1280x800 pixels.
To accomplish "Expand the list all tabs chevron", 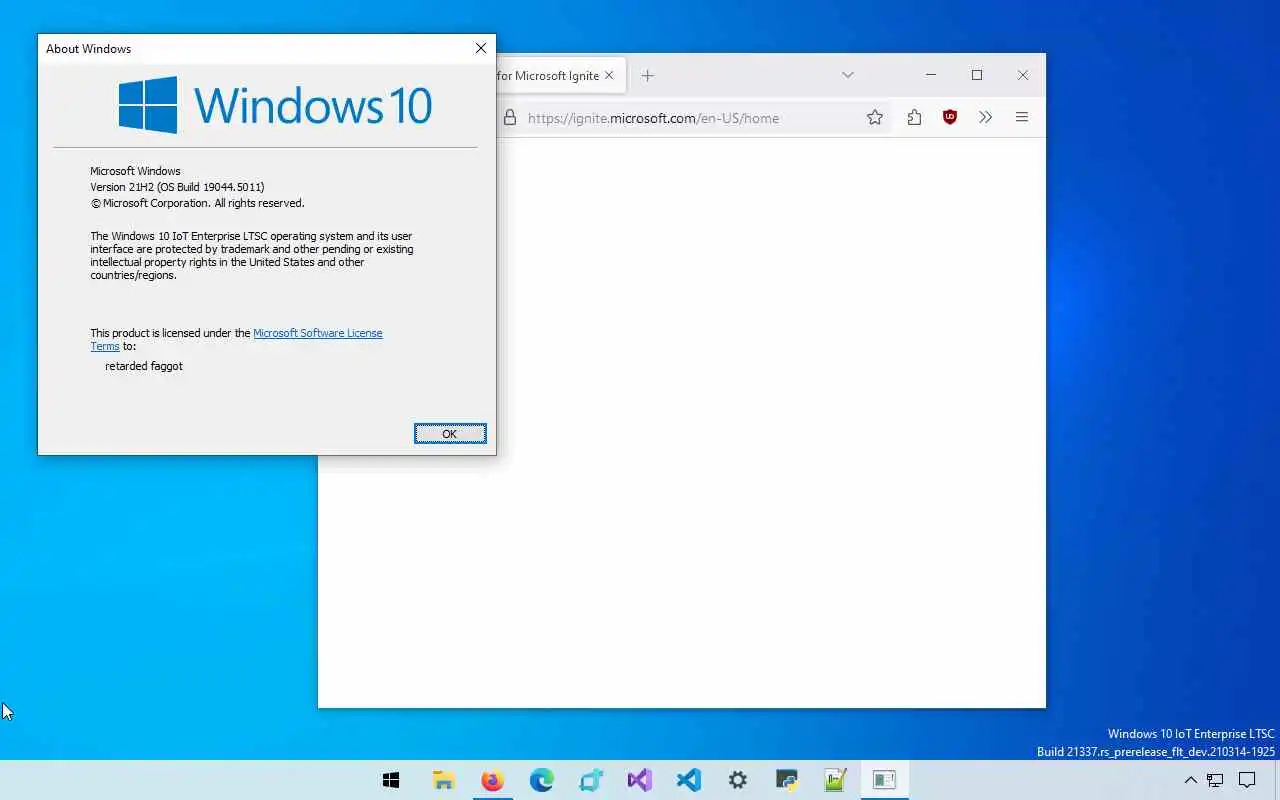I will tap(847, 76).
